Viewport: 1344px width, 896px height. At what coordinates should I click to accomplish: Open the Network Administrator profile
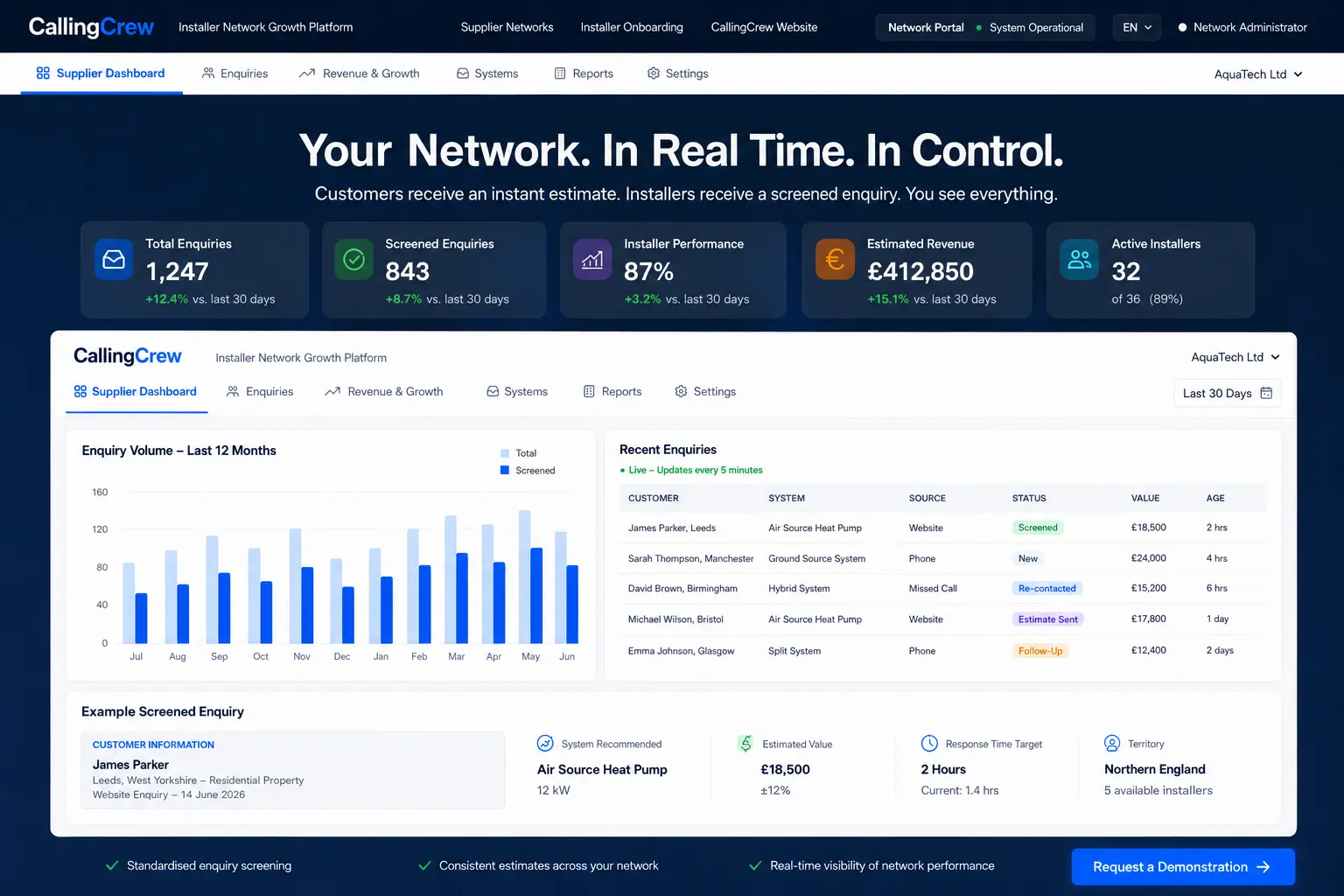click(1242, 27)
